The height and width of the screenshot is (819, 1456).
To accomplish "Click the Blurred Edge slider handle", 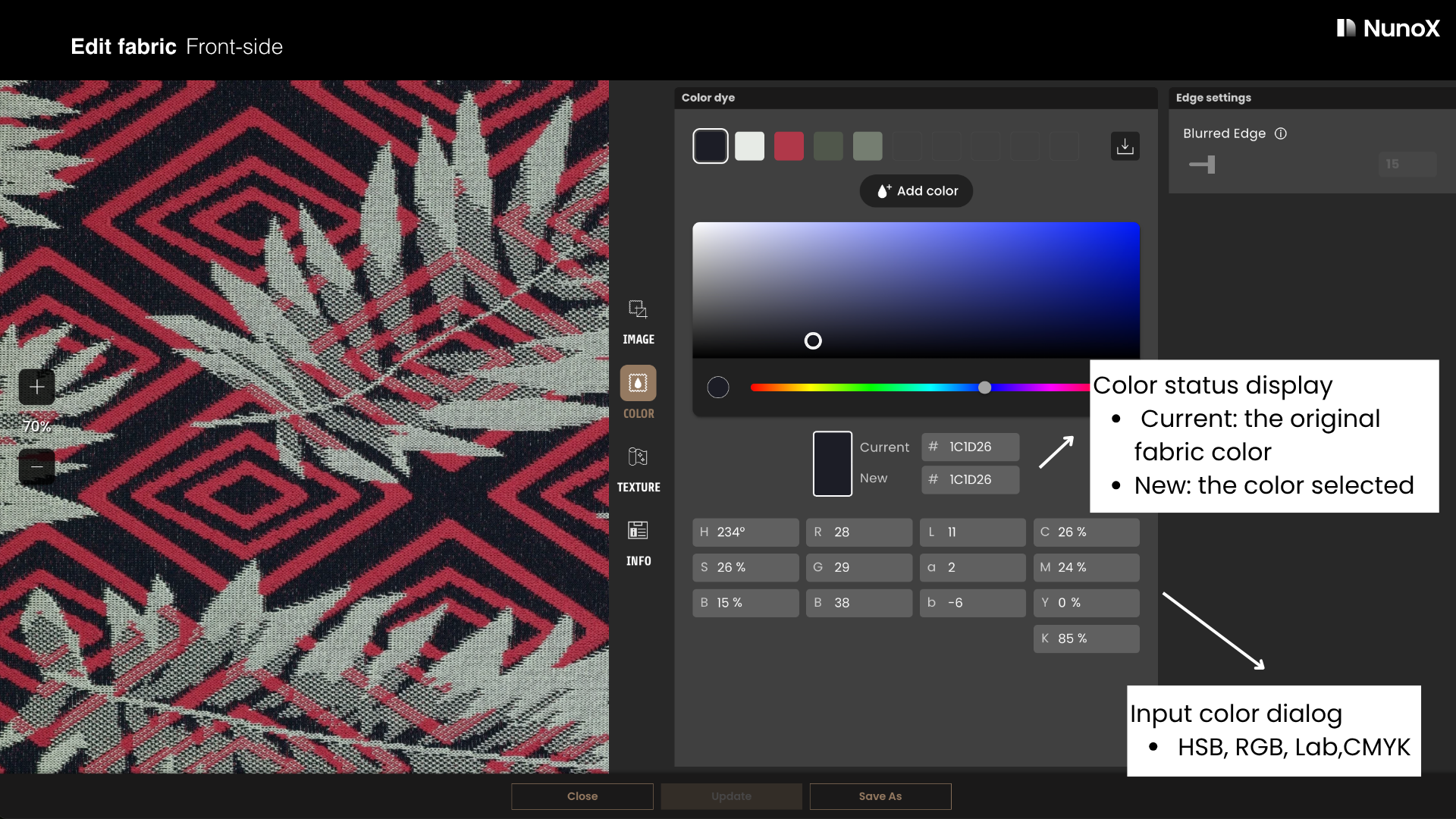I will point(1211,165).
